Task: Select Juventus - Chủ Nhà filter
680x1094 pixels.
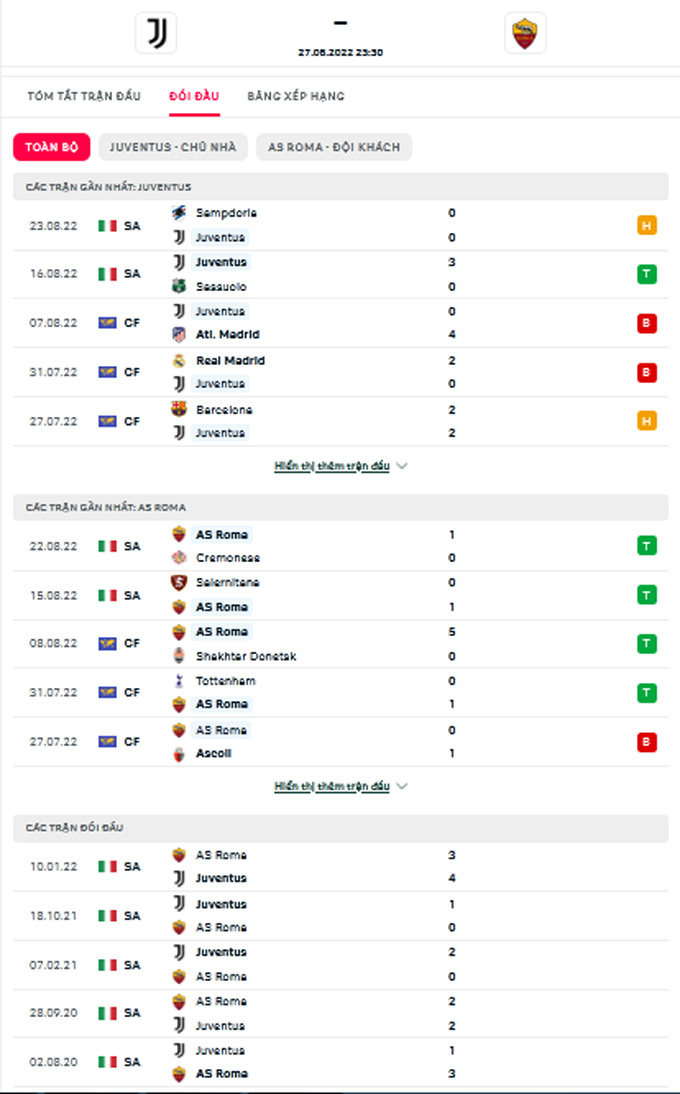Action: click(x=173, y=147)
